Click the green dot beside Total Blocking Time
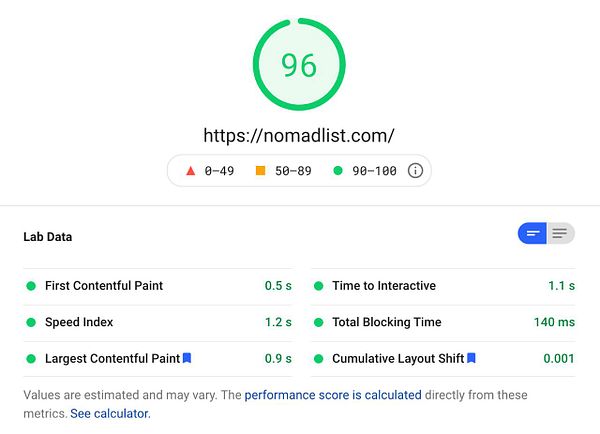The height and width of the screenshot is (434, 600). click(x=318, y=322)
